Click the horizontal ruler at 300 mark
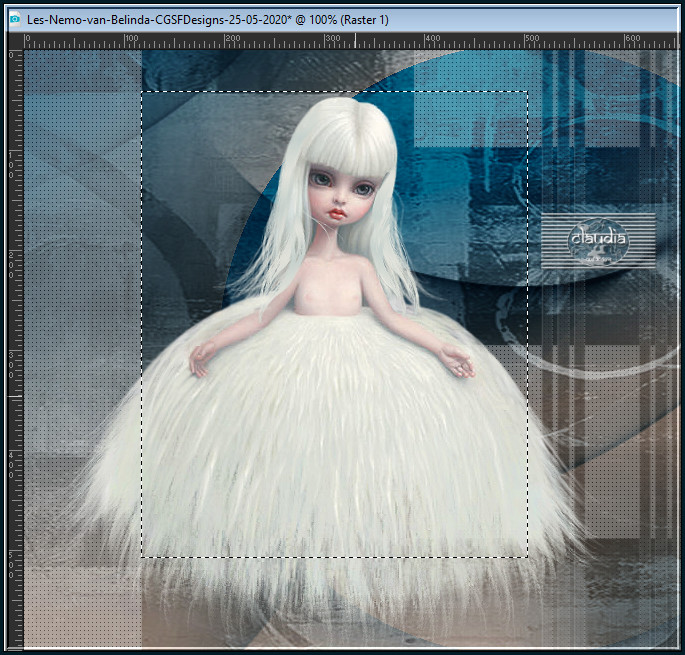Viewport: 685px width, 655px height. (332, 38)
